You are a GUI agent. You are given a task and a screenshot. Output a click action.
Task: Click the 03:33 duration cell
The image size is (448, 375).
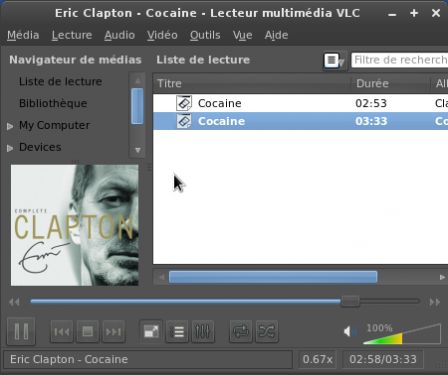371,121
